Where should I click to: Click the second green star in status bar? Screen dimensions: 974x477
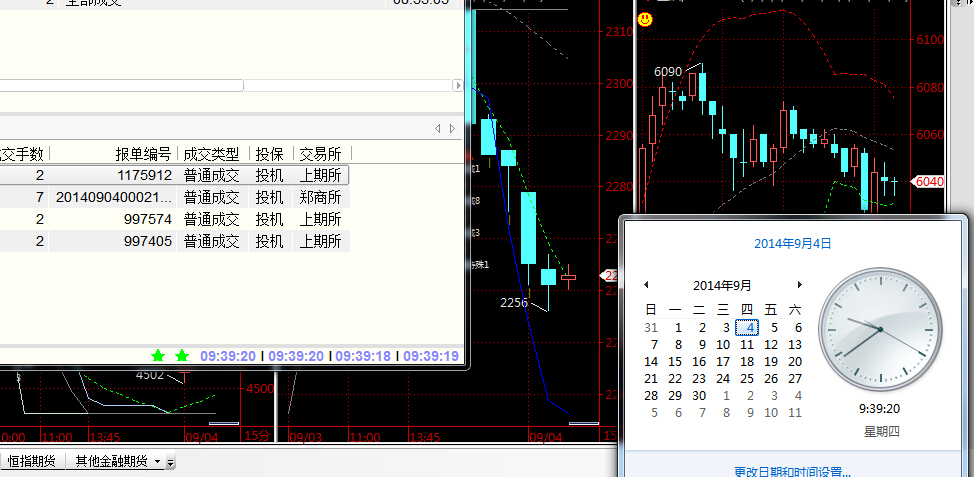point(181,356)
